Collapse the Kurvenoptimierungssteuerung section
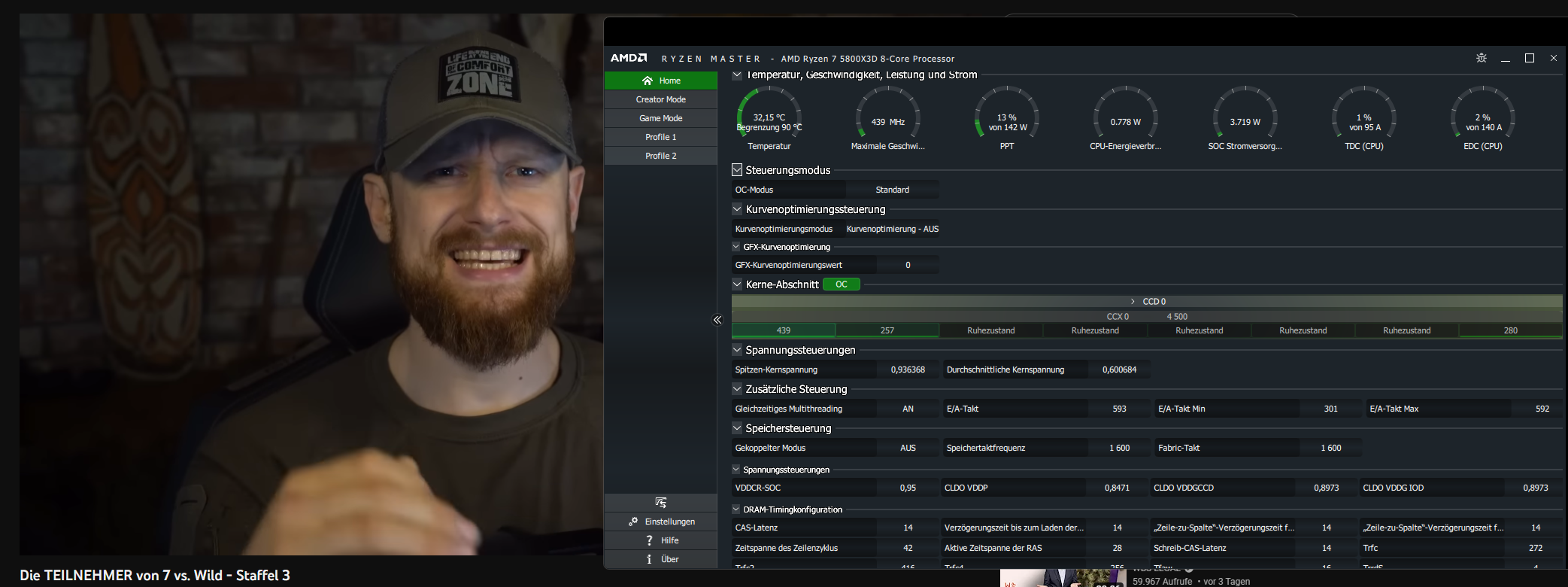The width and height of the screenshot is (1568, 587). [737, 209]
